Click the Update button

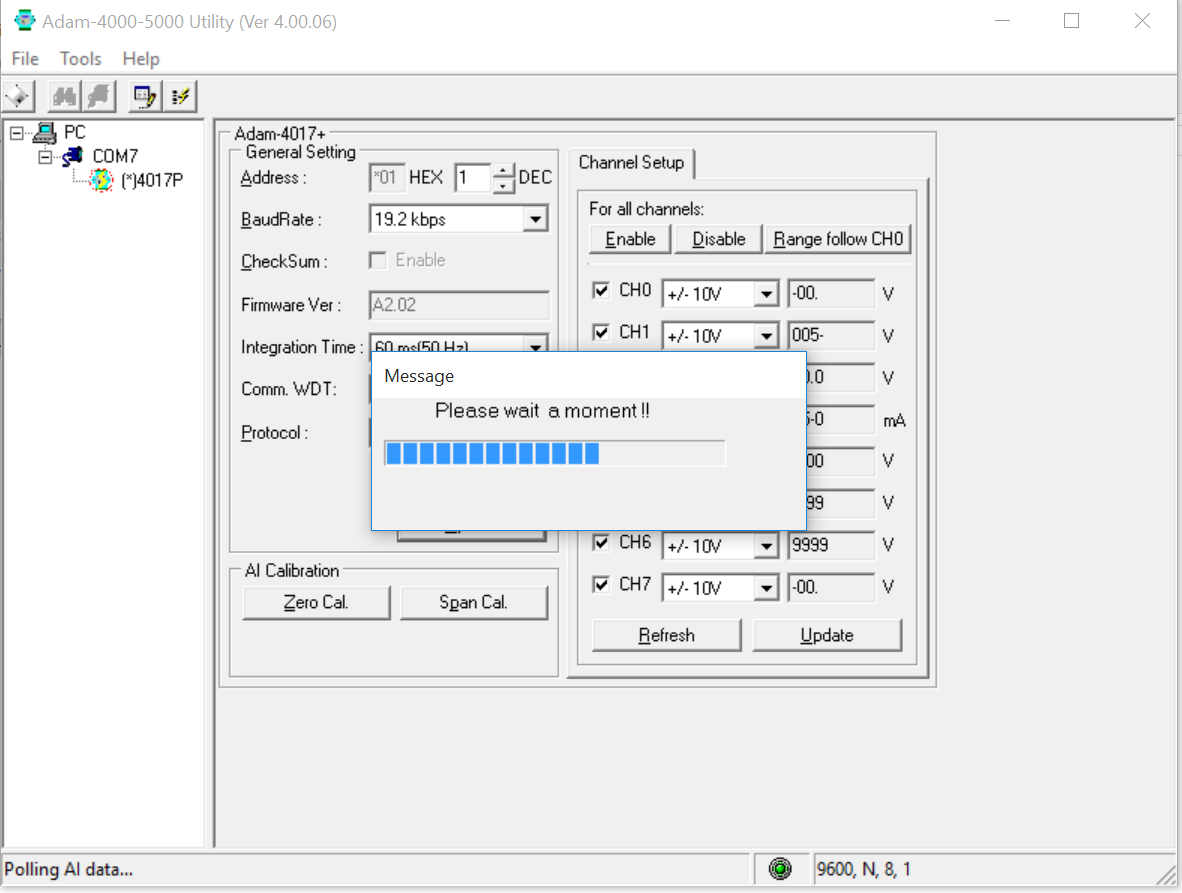(826, 635)
